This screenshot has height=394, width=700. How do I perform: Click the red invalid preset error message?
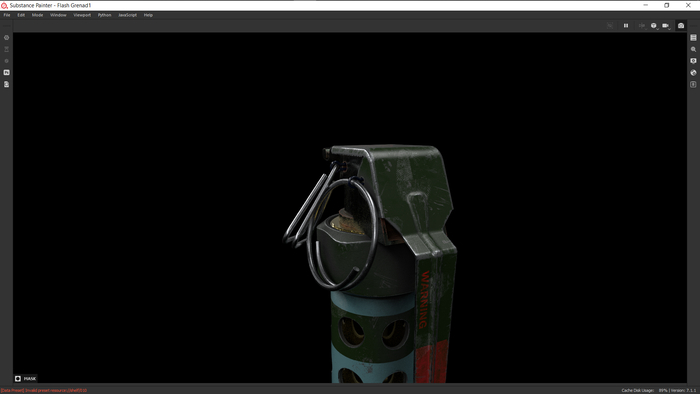pyautogui.click(x=44, y=390)
